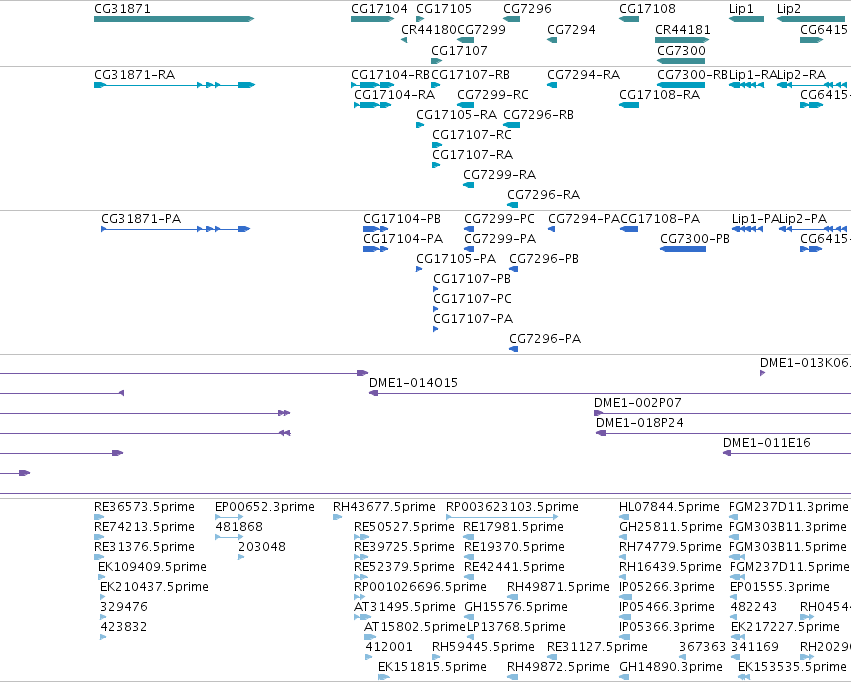Click the 'CG7296-PA' protein label

pyautogui.click(x=545, y=339)
